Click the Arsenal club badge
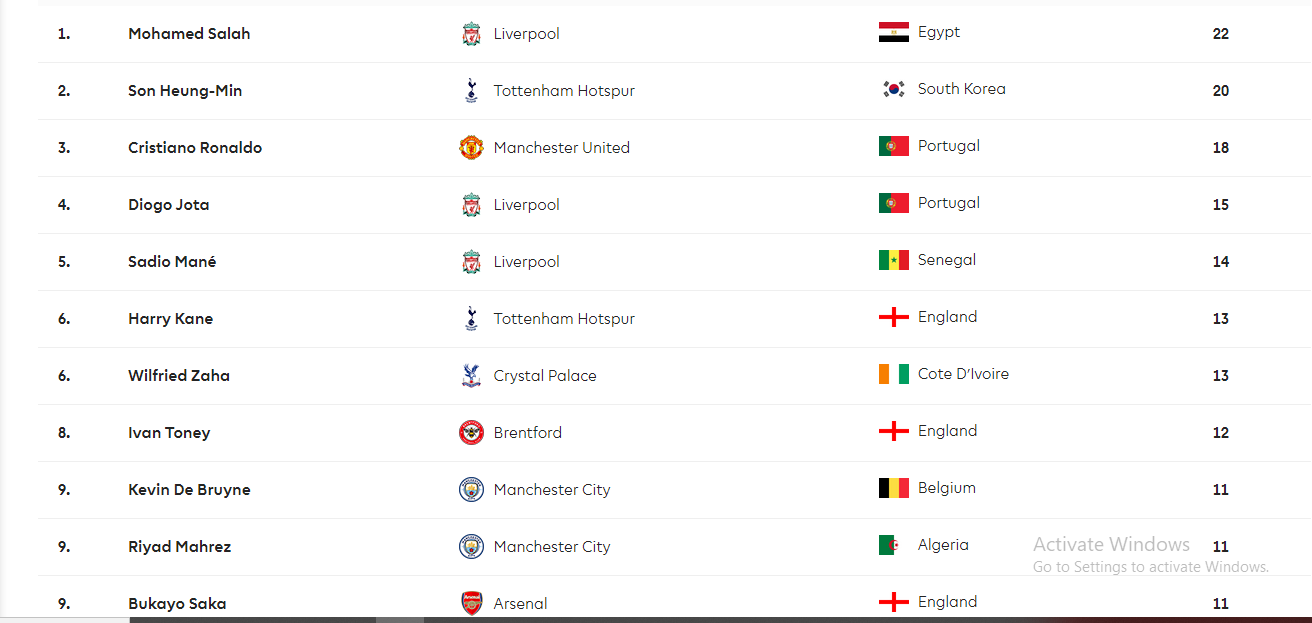 (471, 604)
